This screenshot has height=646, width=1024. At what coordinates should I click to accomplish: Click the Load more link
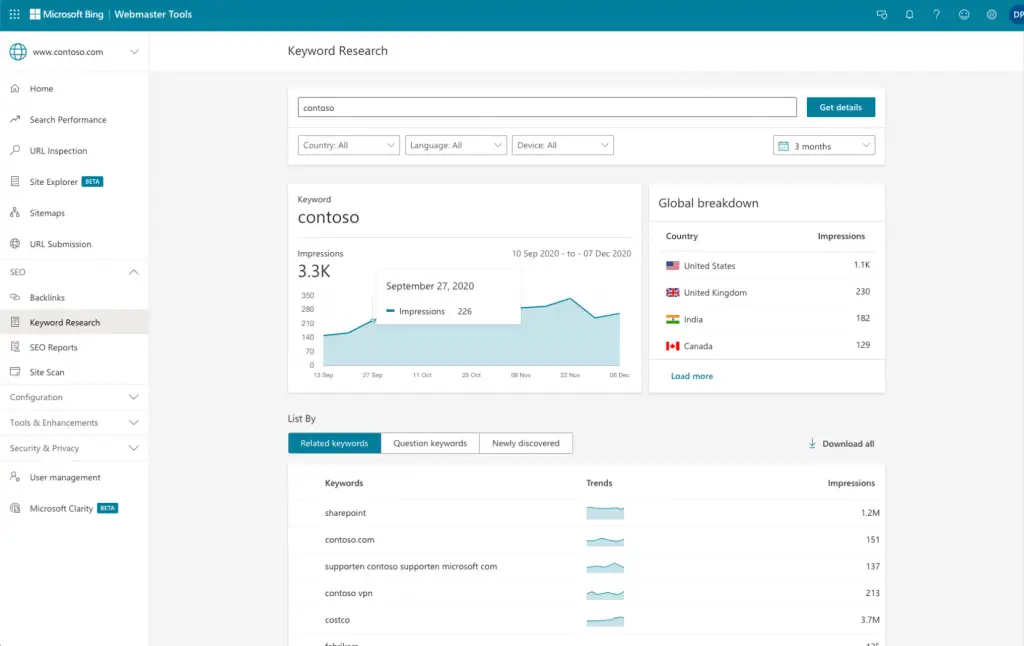coord(692,376)
